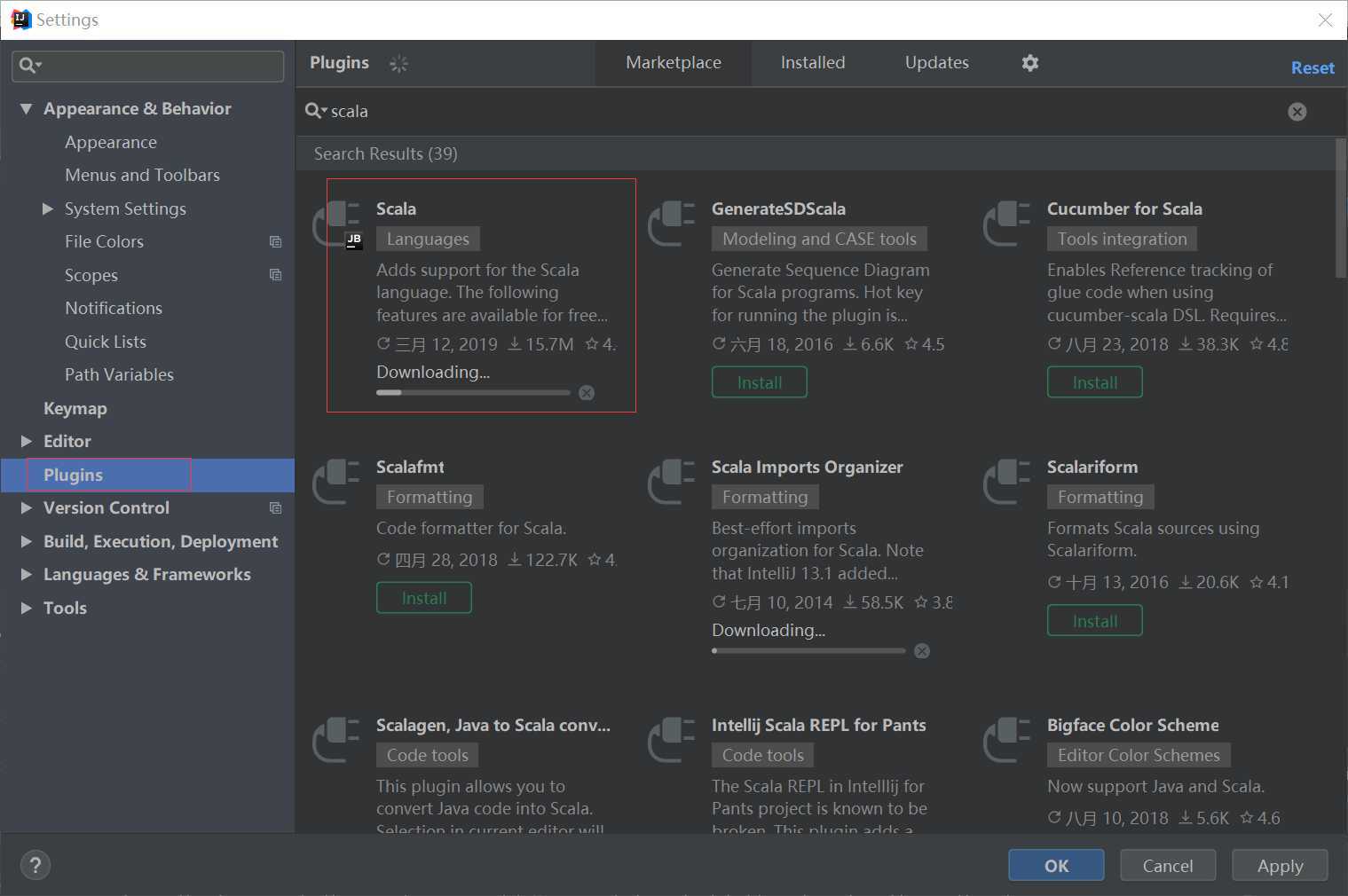Select the Appearance settings page

click(111, 142)
